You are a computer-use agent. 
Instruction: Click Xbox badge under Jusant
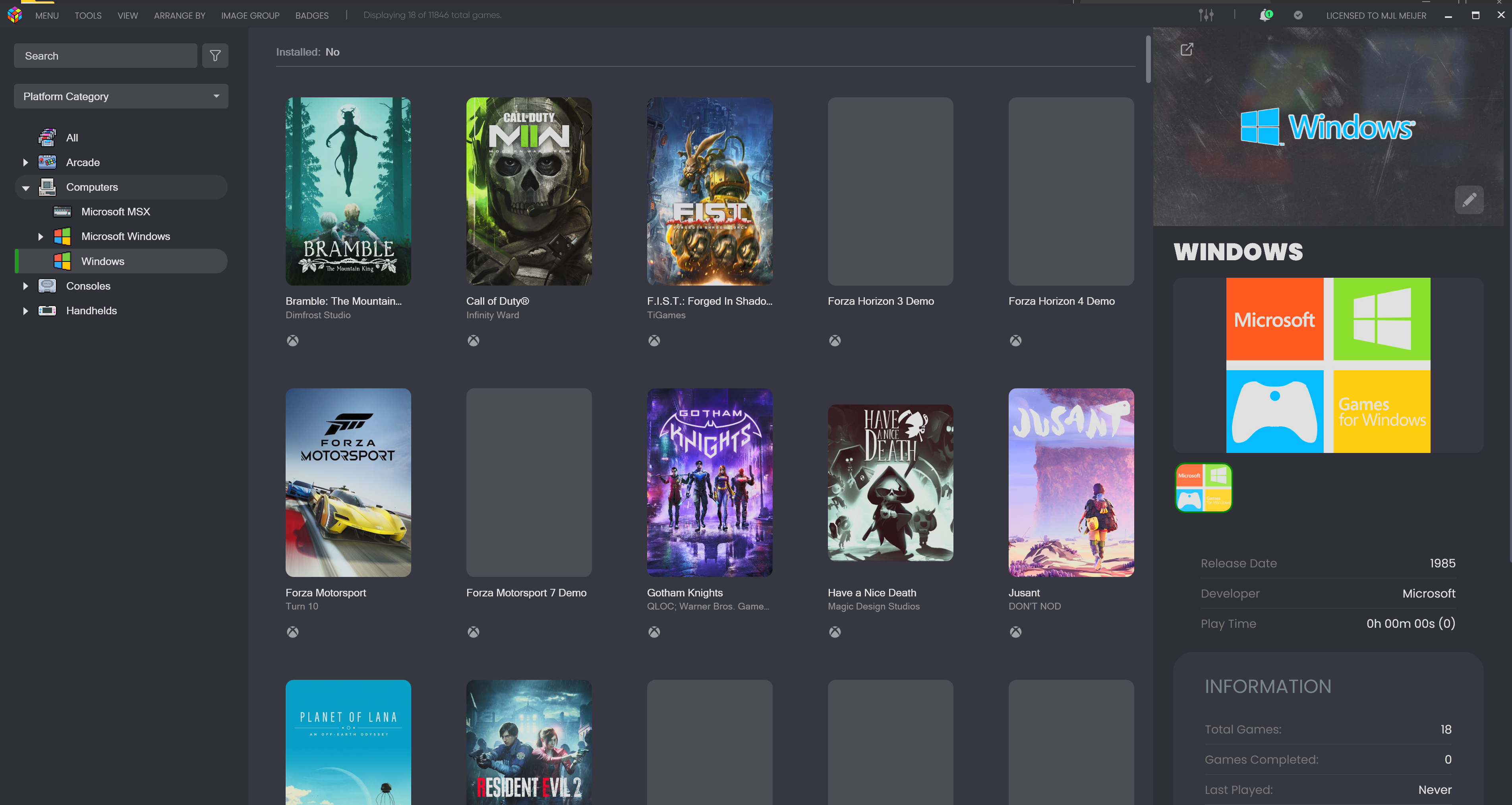click(1015, 632)
